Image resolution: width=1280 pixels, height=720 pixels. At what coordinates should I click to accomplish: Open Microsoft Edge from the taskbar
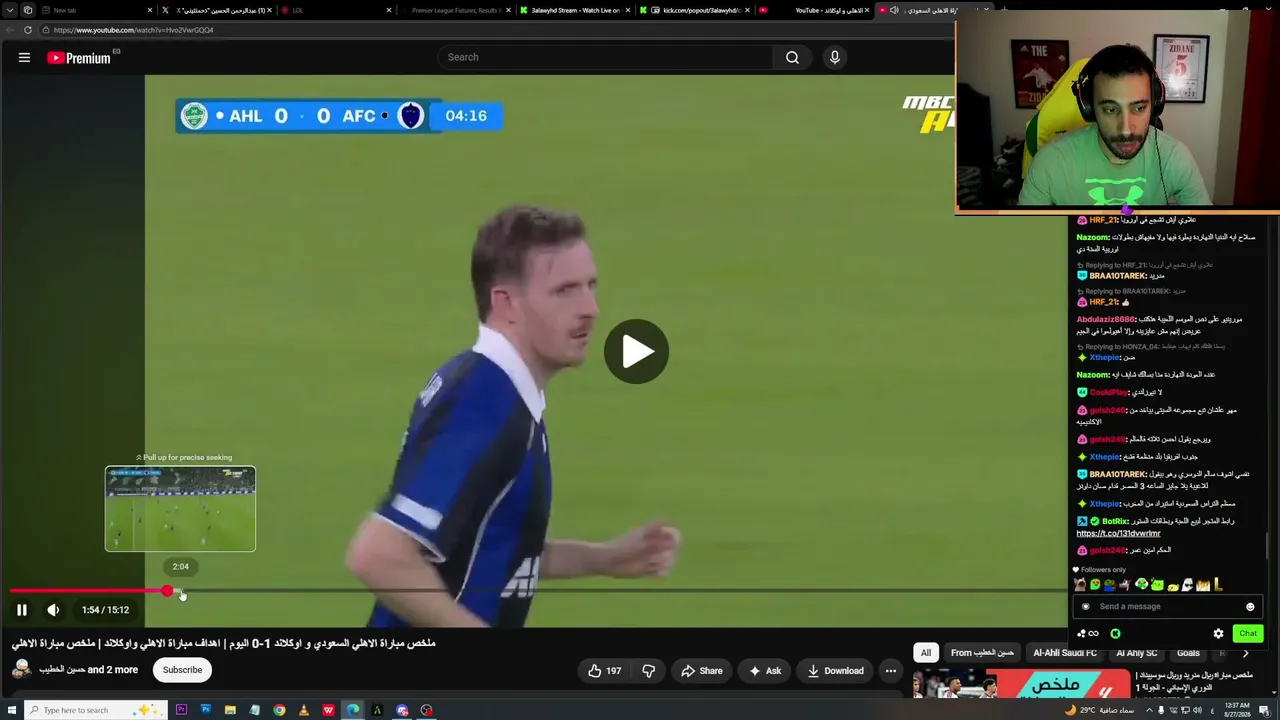coord(353,710)
